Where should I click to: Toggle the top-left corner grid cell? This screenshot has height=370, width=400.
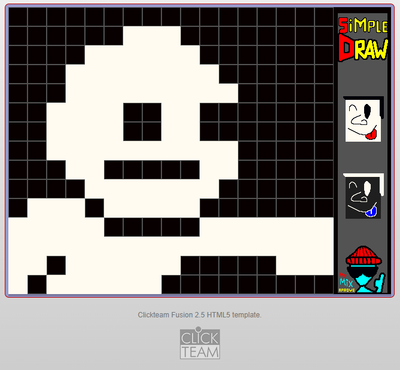point(18,17)
